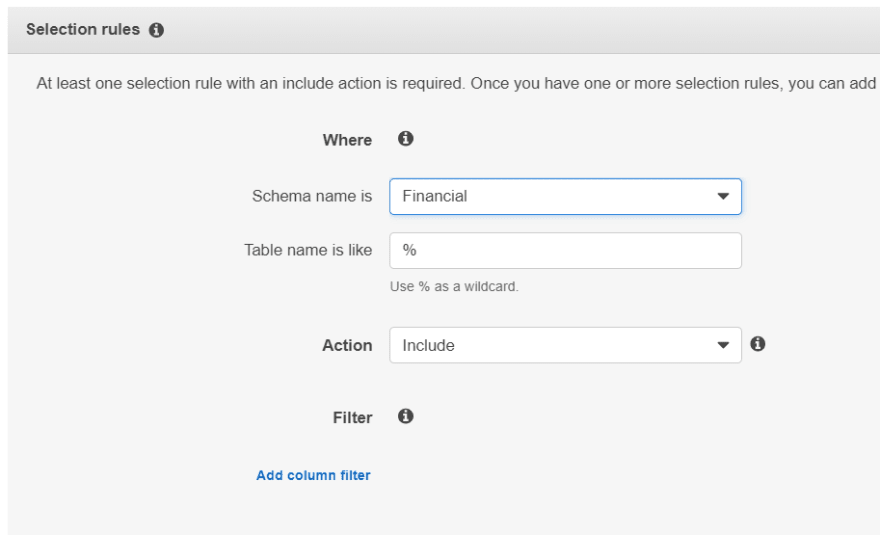Show the Filter info icon tooltip
This screenshot has width=880, height=535.
406,416
